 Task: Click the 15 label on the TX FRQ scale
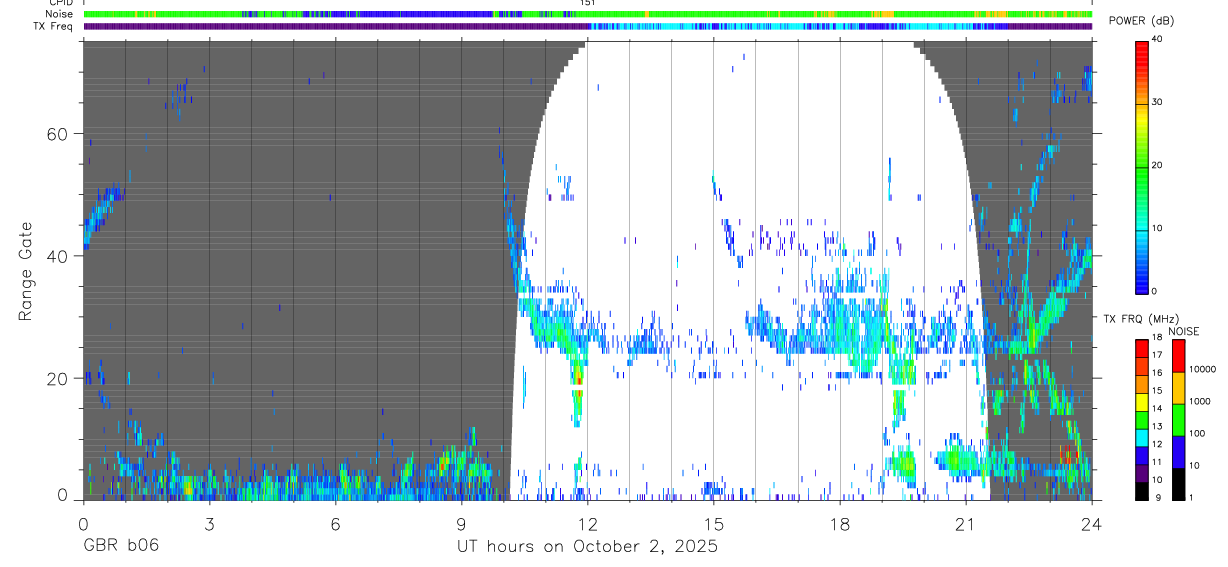pos(1157,390)
